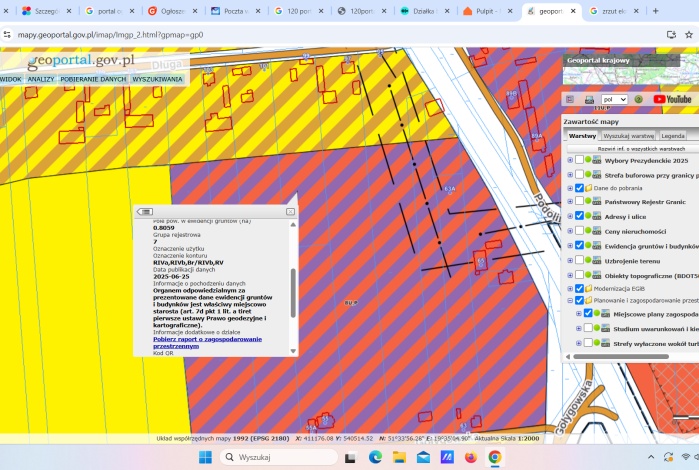Screen dimensions: 699x470
Task: Enable Uzbrojenie terenu layer checkbox
Action: coord(579,260)
